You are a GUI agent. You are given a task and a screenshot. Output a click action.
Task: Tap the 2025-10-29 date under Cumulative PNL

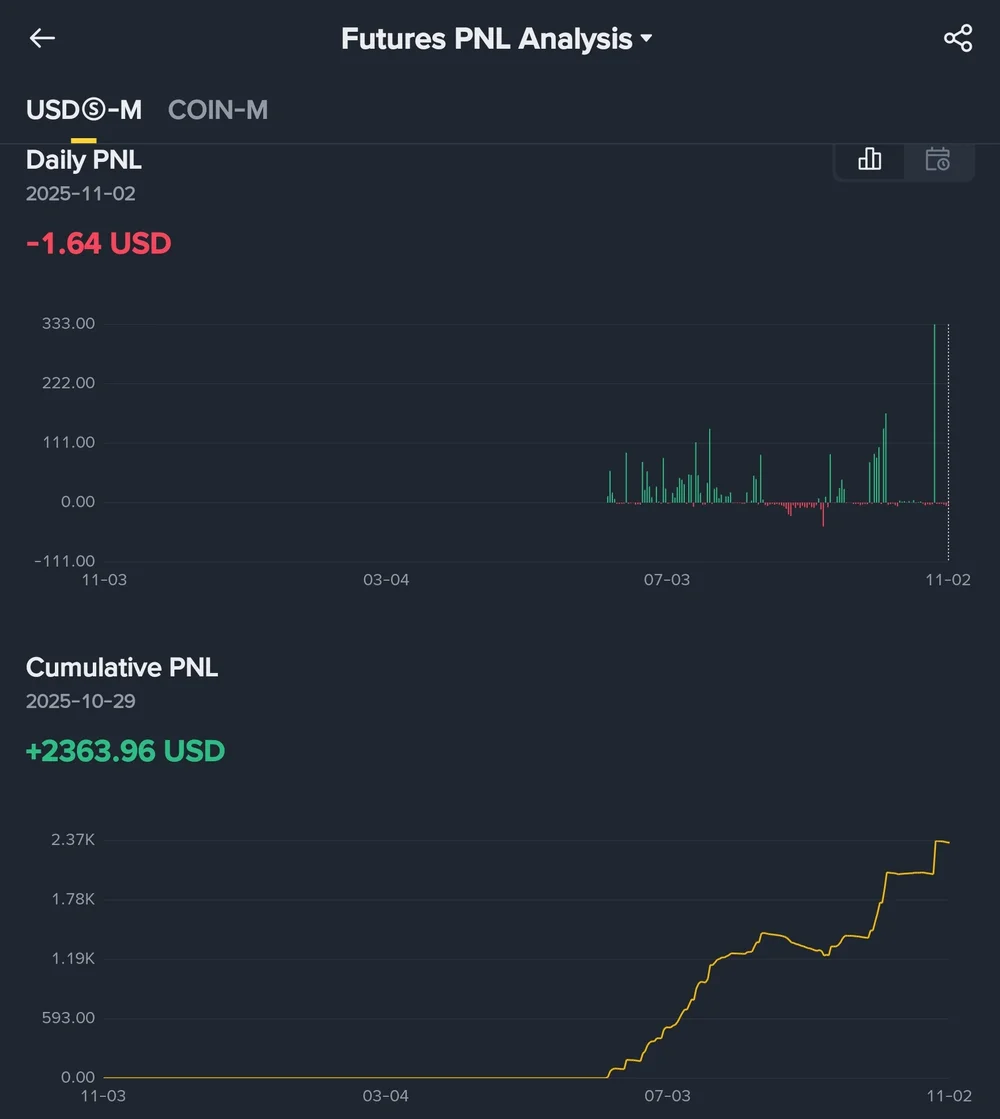(81, 701)
